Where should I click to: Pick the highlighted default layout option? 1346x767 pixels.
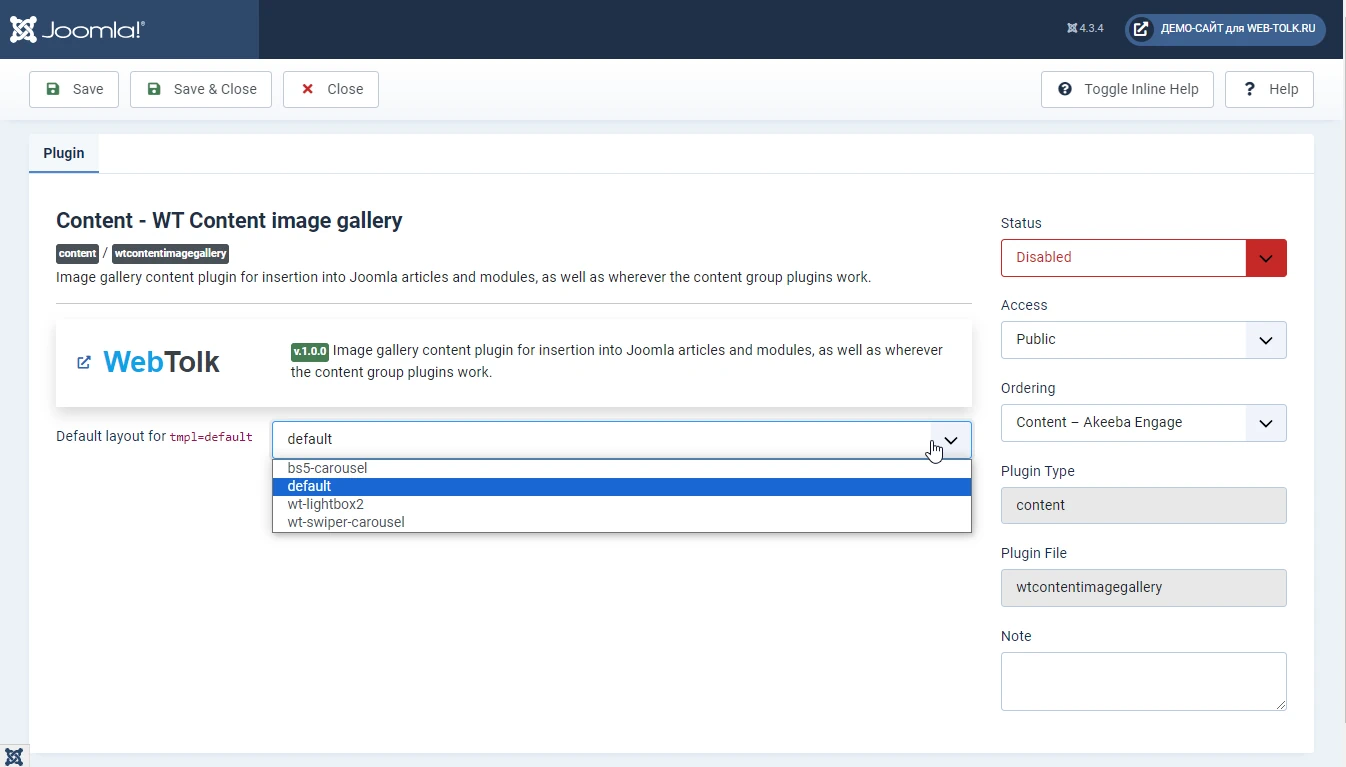coord(622,486)
